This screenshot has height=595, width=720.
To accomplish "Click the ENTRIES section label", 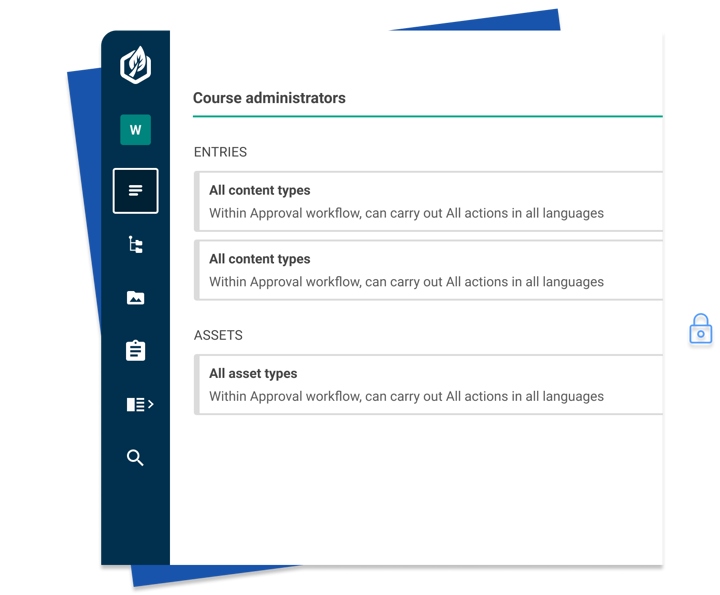I will (x=220, y=152).
